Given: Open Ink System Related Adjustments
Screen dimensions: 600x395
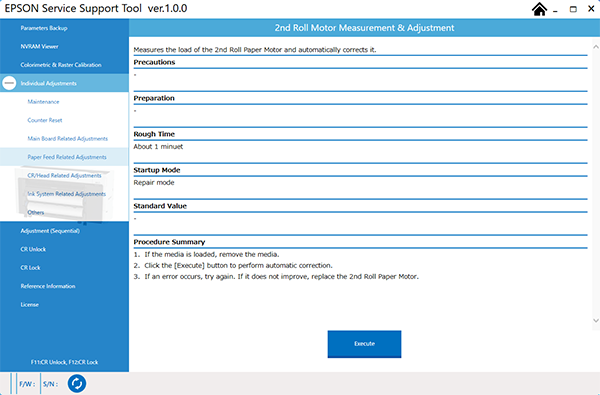Looking at the screenshot, I should click(67, 194).
